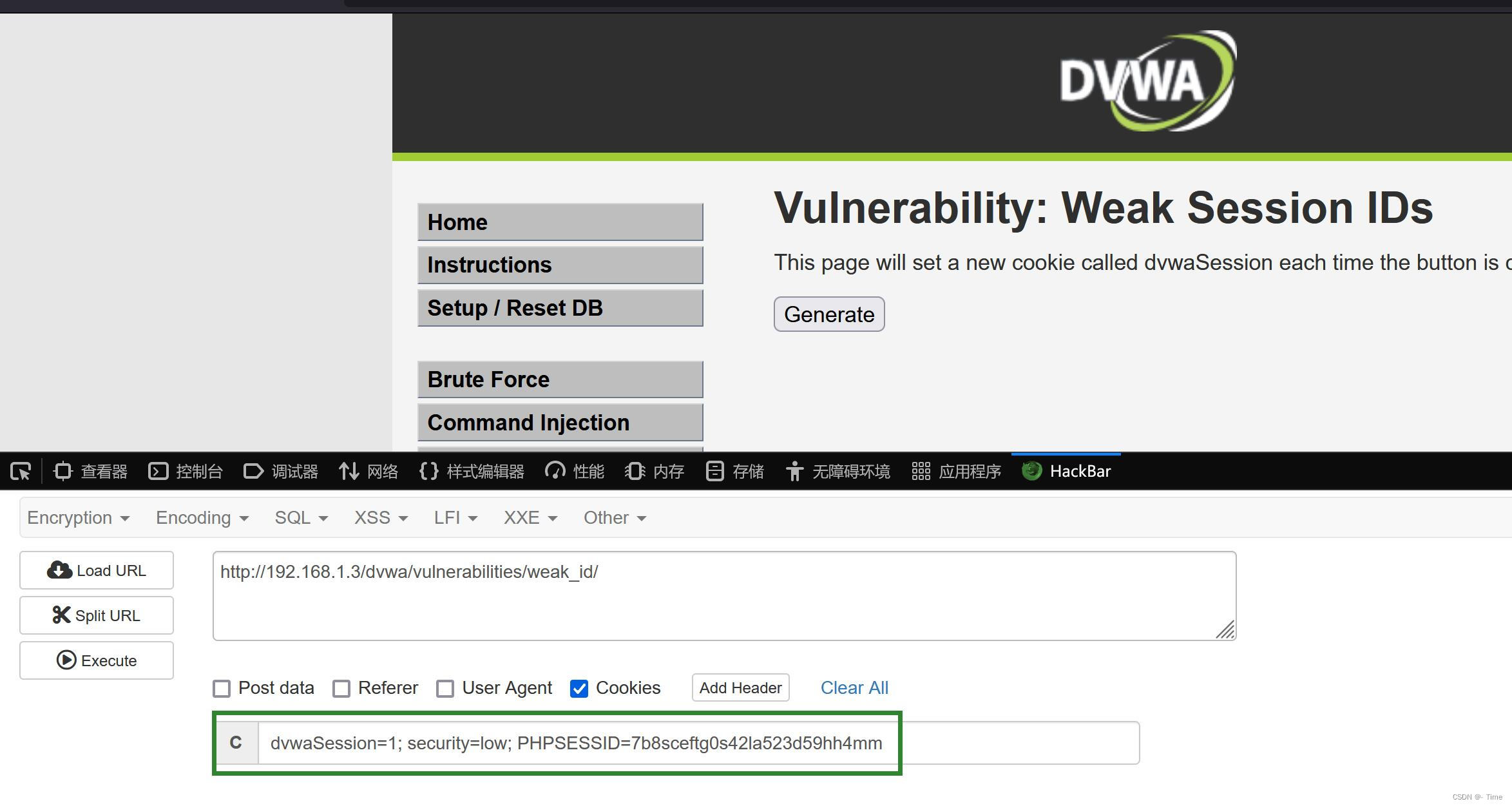Viewport: 1512px width, 806px height.
Task: Uncheck the Cookies checkbox
Action: pyautogui.click(x=579, y=689)
